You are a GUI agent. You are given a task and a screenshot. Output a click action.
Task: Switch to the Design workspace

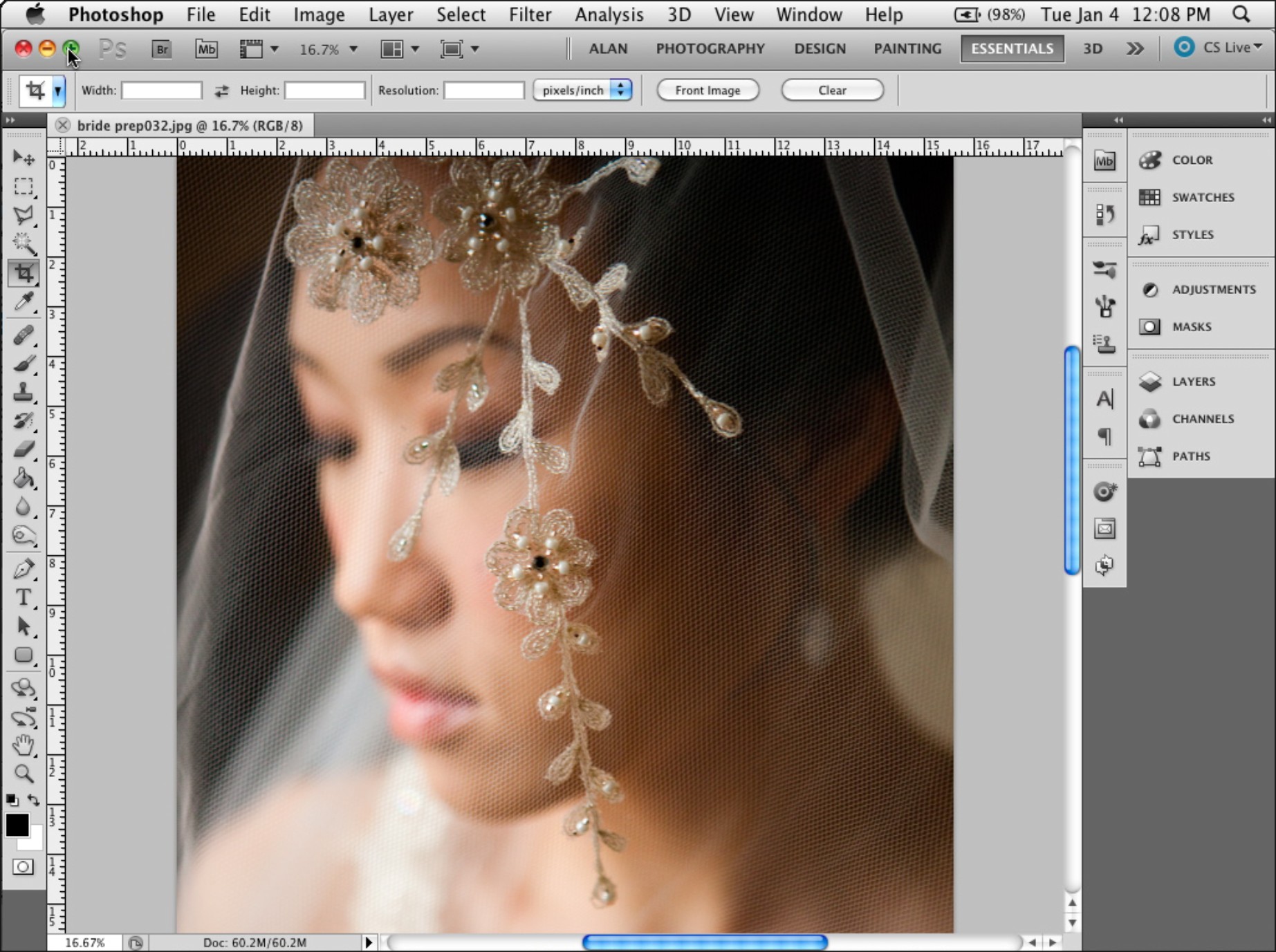[x=820, y=48]
